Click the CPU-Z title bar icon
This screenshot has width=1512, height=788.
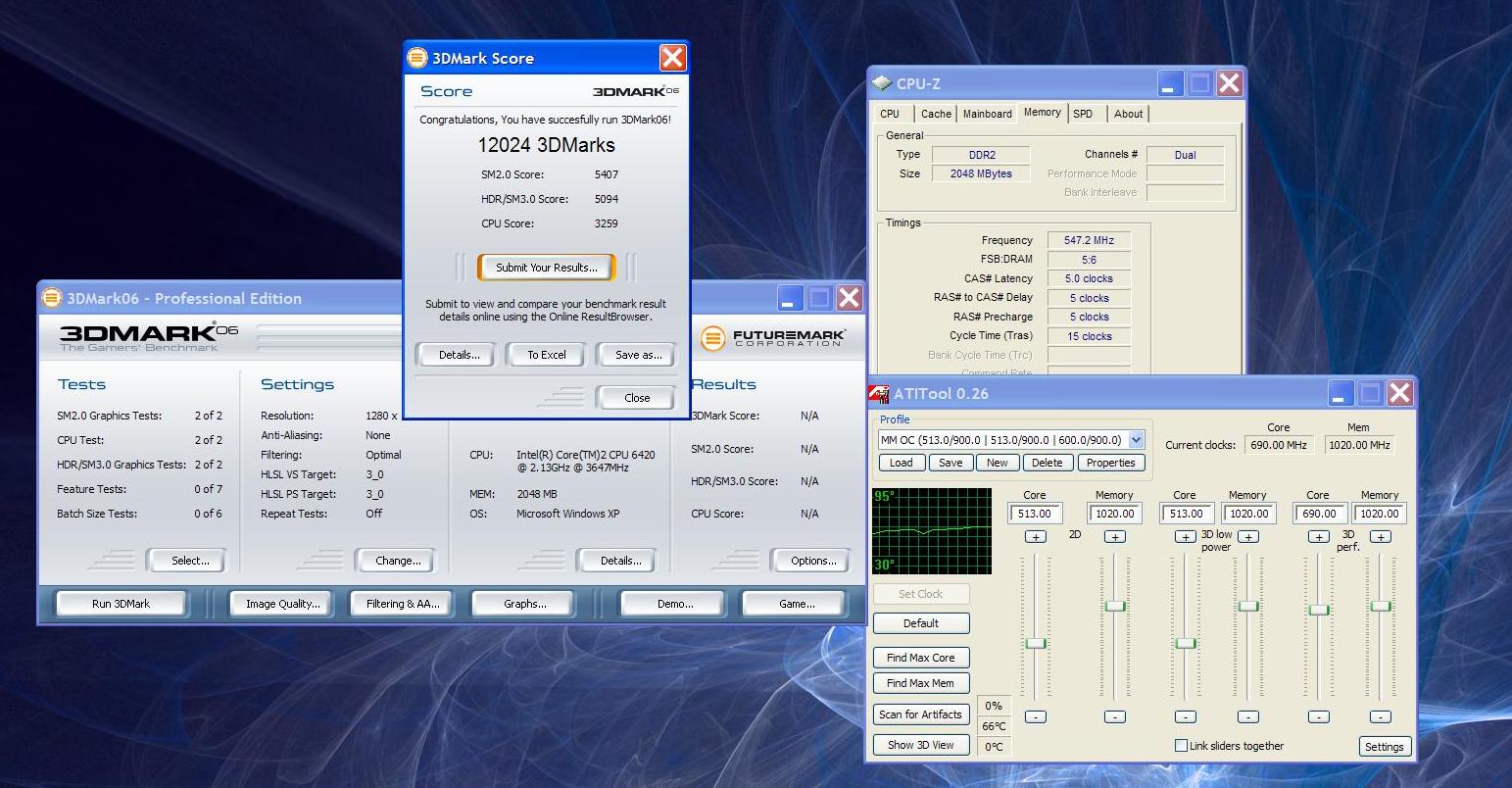click(882, 83)
